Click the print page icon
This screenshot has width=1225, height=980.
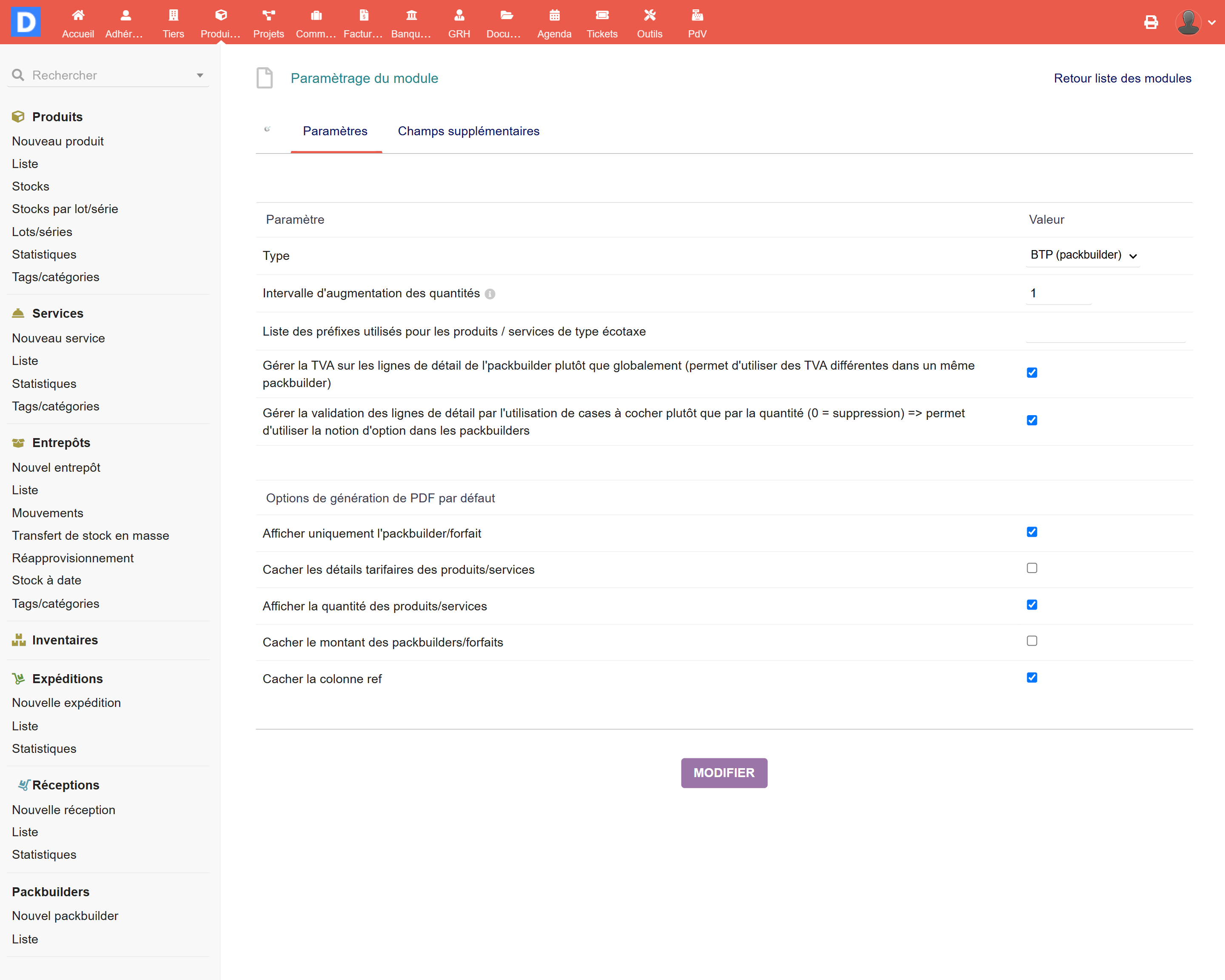1151,22
